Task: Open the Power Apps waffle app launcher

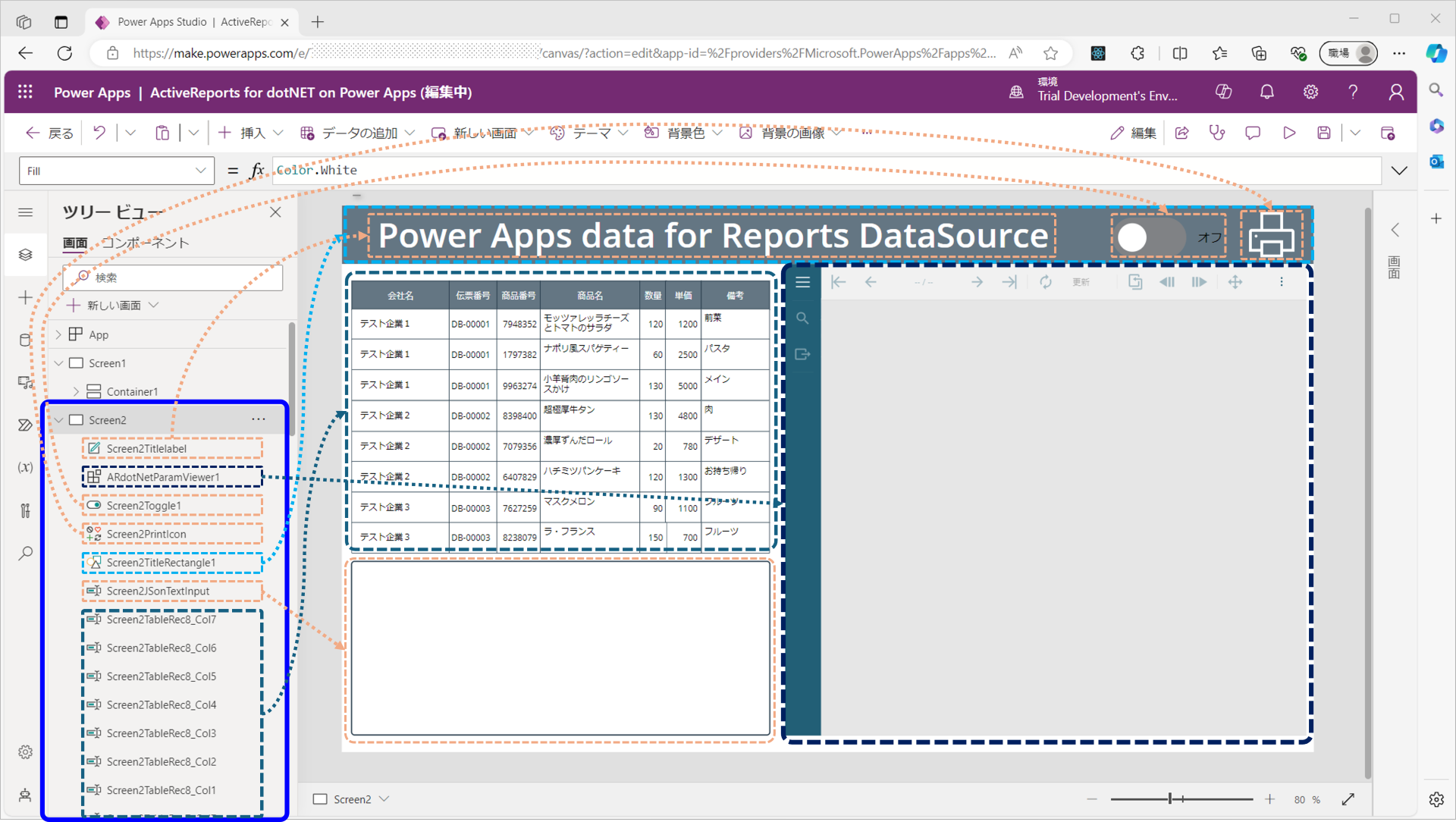Action: click(25, 92)
